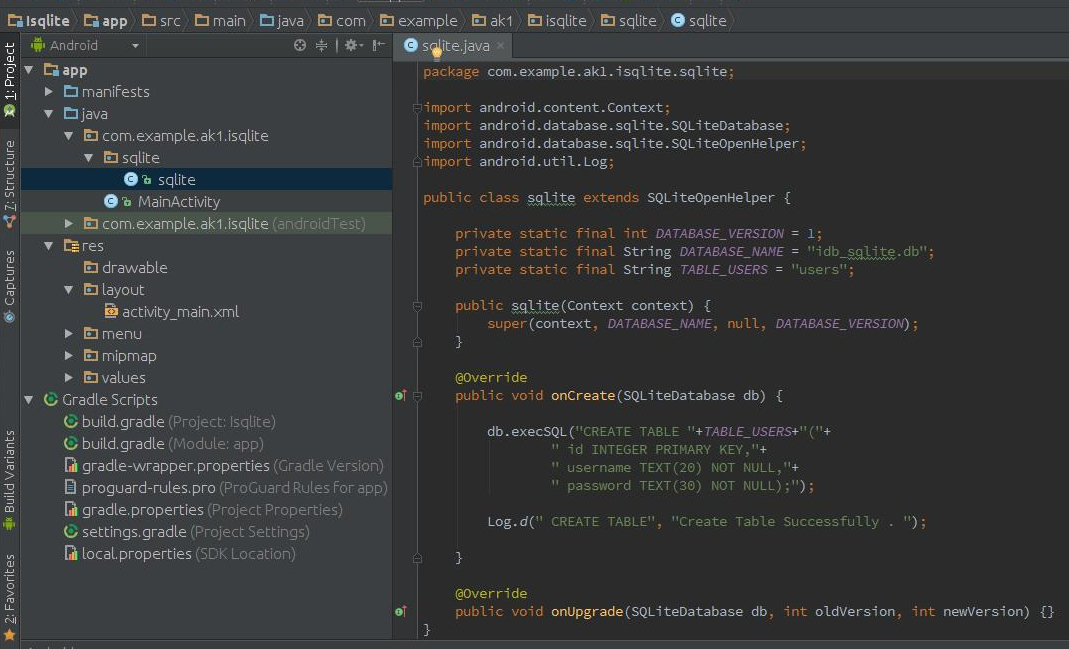This screenshot has width=1069, height=649.
Task: Close the sqlite.java editor tab
Action: [x=499, y=45]
